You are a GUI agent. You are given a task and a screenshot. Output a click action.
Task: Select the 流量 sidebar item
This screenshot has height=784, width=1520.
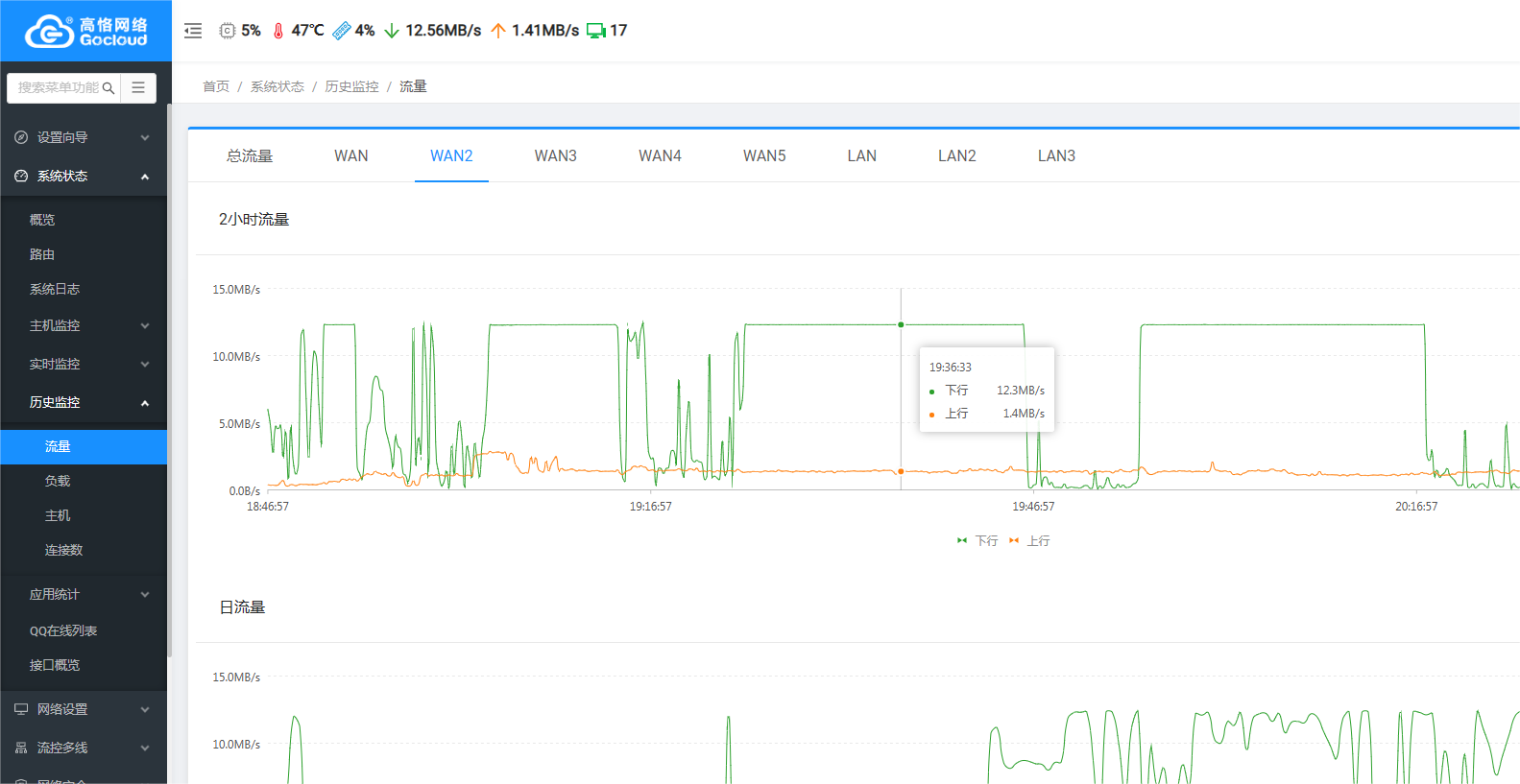click(x=84, y=446)
